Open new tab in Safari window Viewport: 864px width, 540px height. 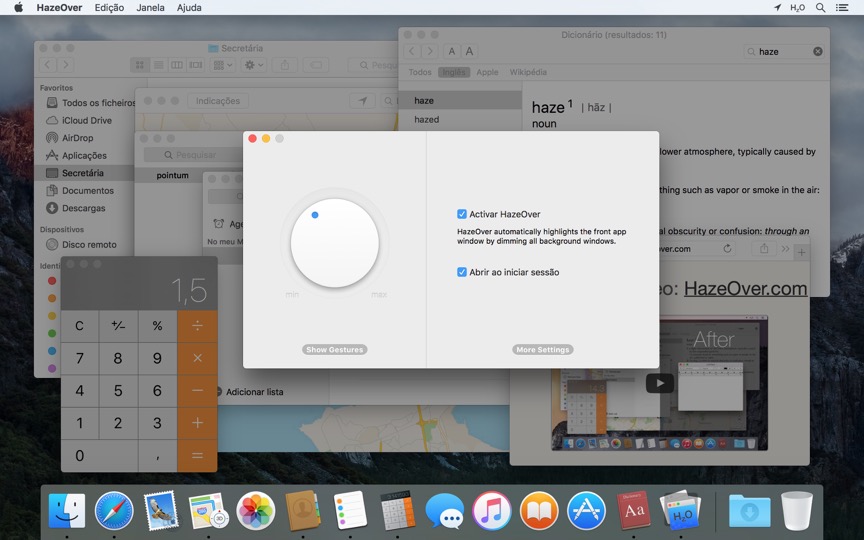point(801,252)
